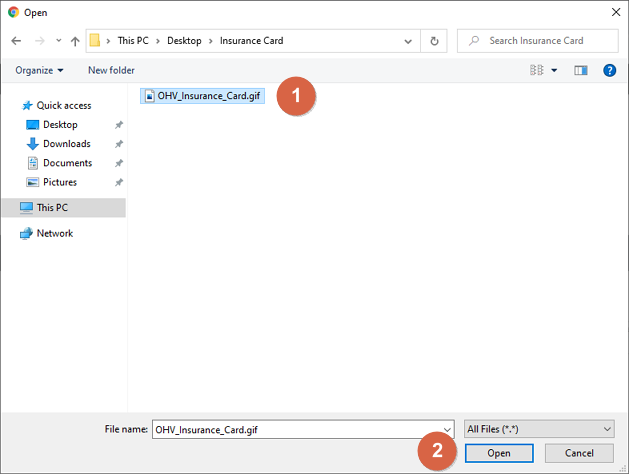Toggle the preview pane icon
The height and width of the screenshot is (474, 629).
[x=581, y=70]
